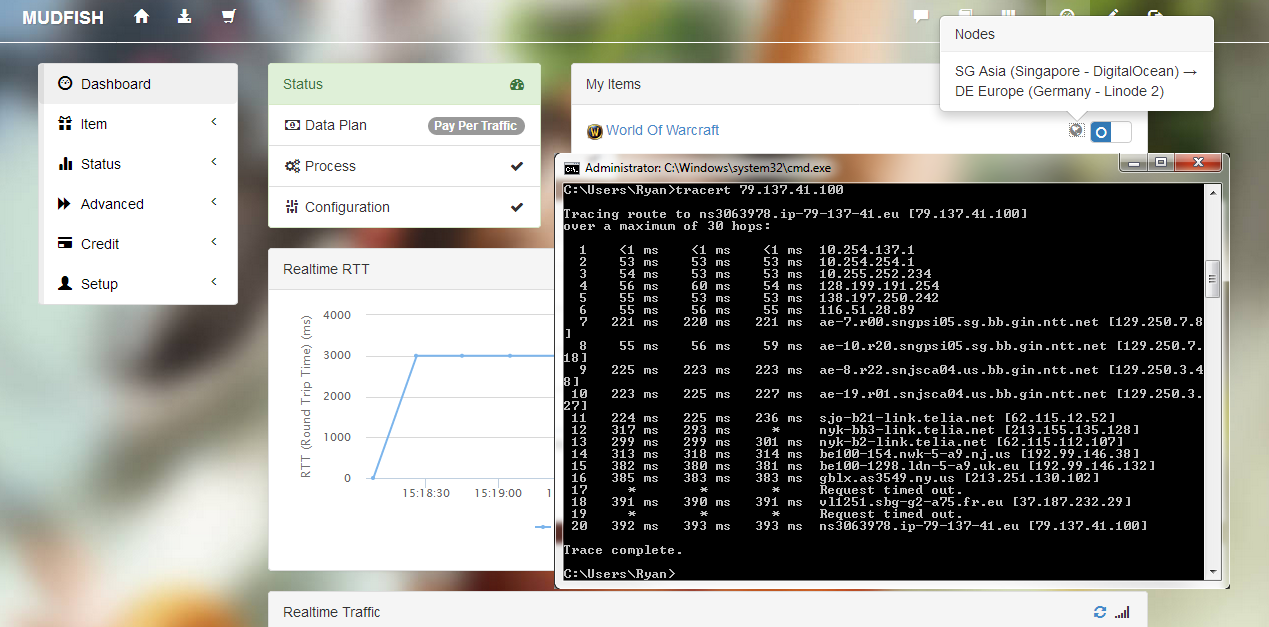
Task: Click the gauge icon in the Status panel header
Action: (517, 85)
